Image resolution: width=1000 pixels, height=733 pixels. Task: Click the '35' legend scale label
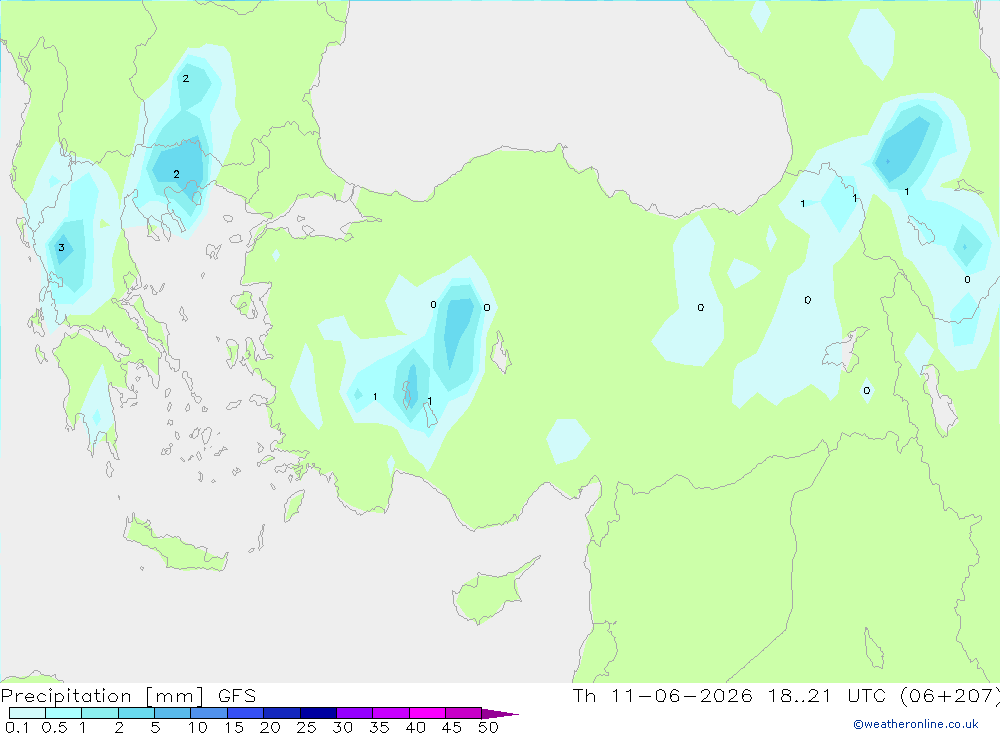pyautogui.click(x=379, y=727)
